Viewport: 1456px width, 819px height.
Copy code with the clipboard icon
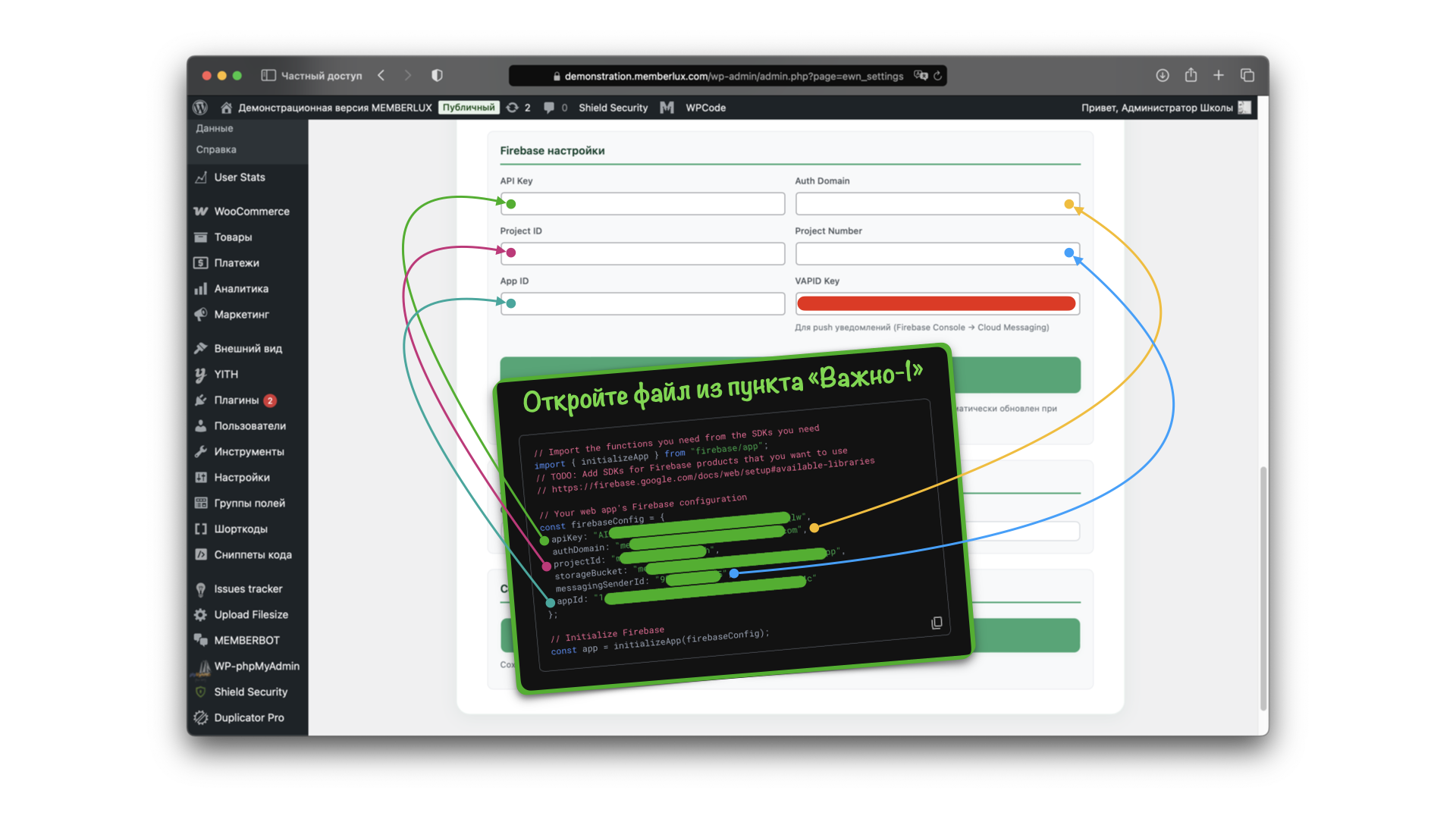pyautogui.click(x=937, y=623)
